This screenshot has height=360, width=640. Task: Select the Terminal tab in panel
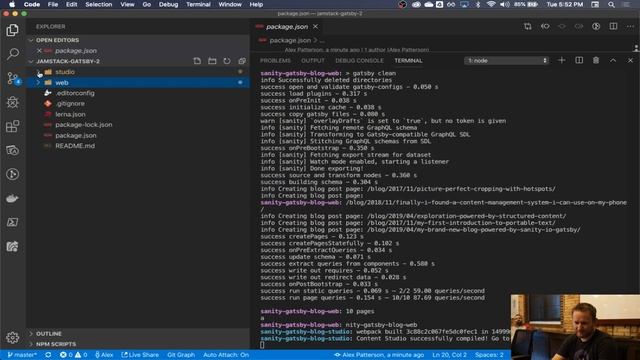pos(408,60)
